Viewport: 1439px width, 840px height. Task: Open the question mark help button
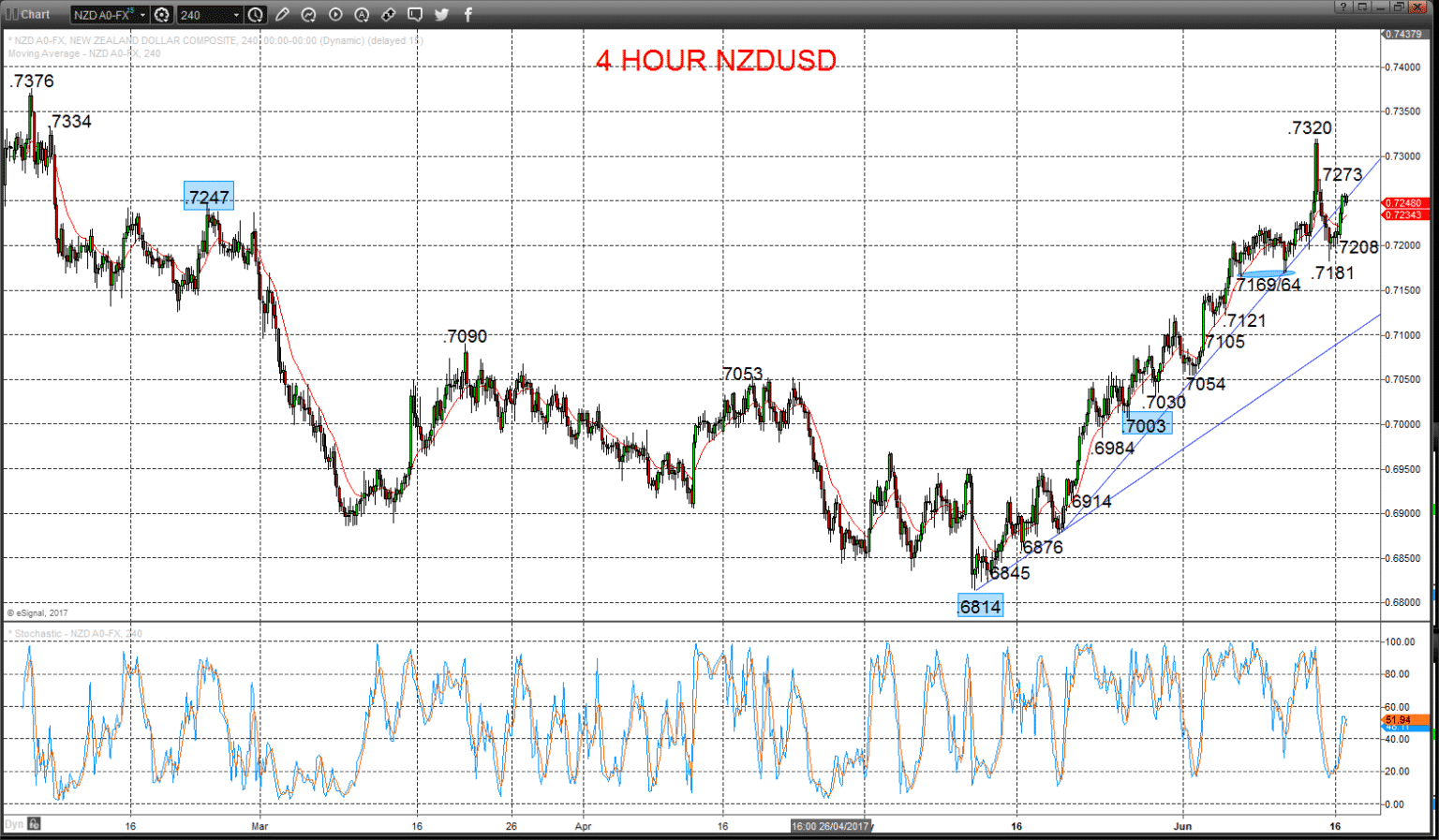tap(1343, 7)
